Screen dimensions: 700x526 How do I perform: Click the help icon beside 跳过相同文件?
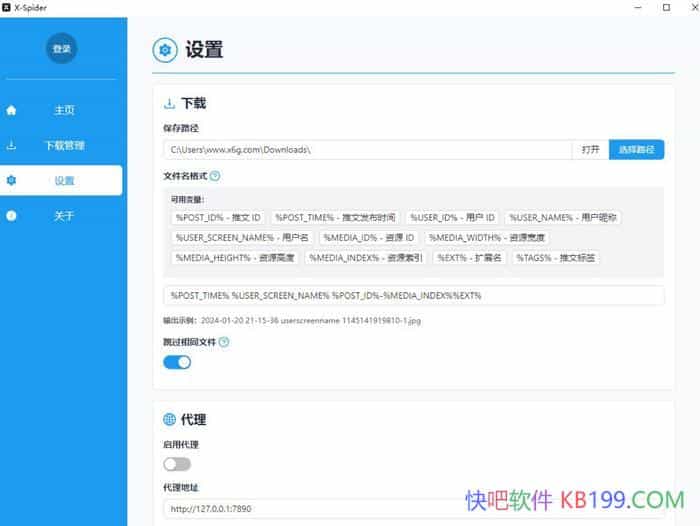(x=224, y=342)
